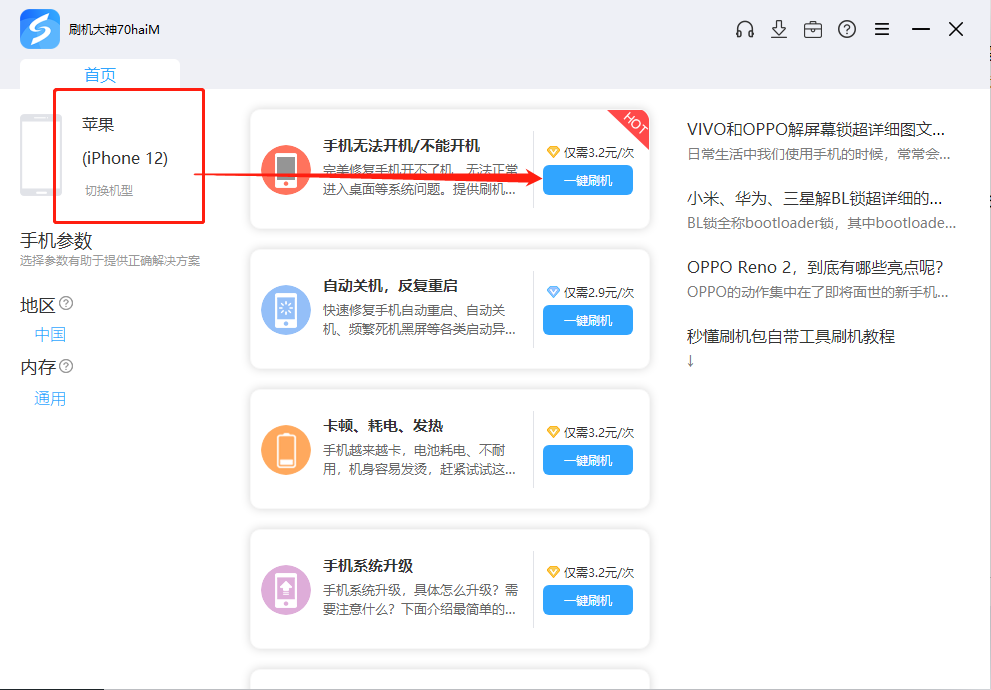This screenshot has width=991, height=690.
Task: Open customer support headset icon
Action: tap(745, 29)
